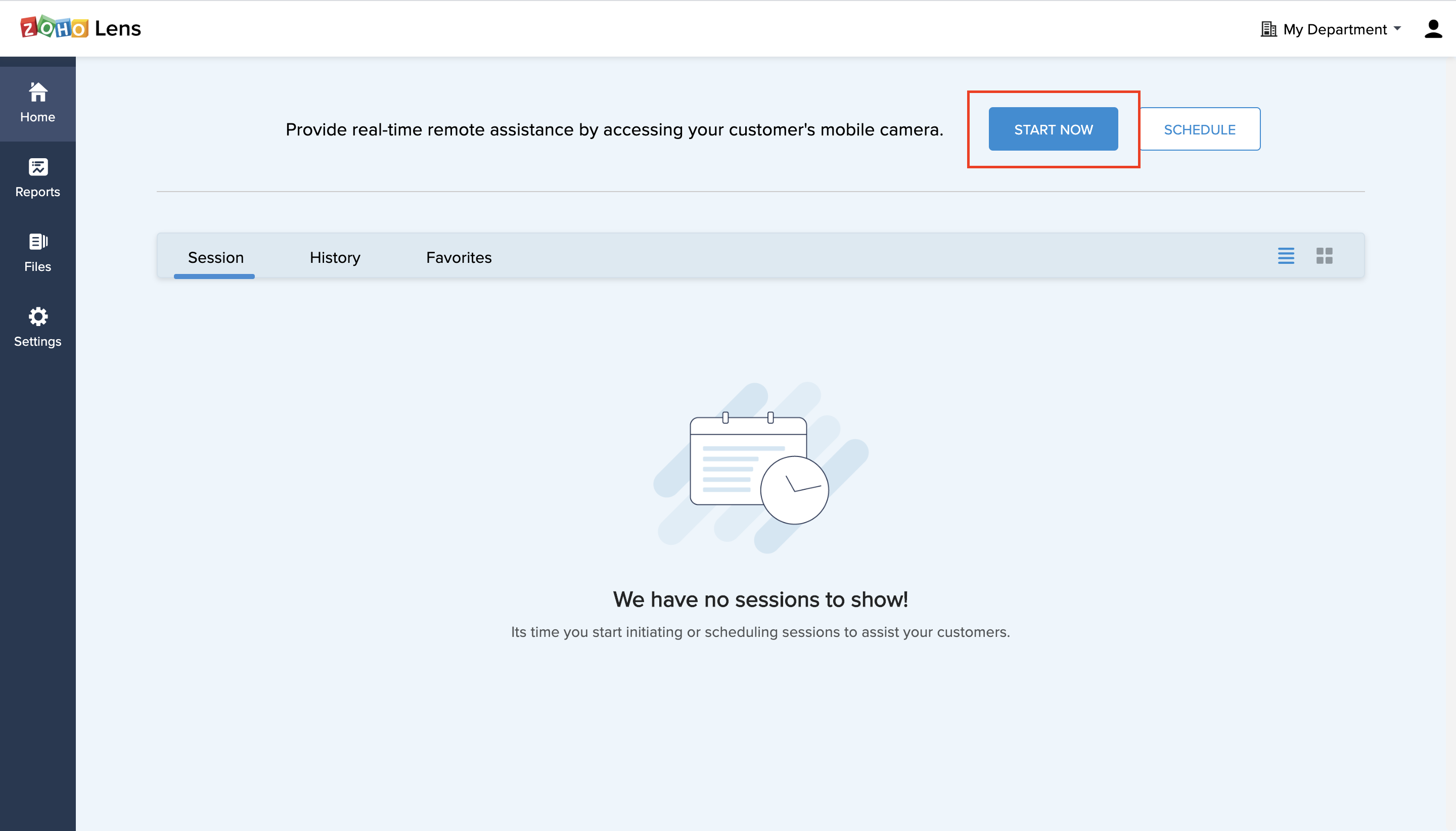The height and width of the screenshot is (831, 1456).
Task: Click the SCHEDULE button
Action: (1199, 129)
